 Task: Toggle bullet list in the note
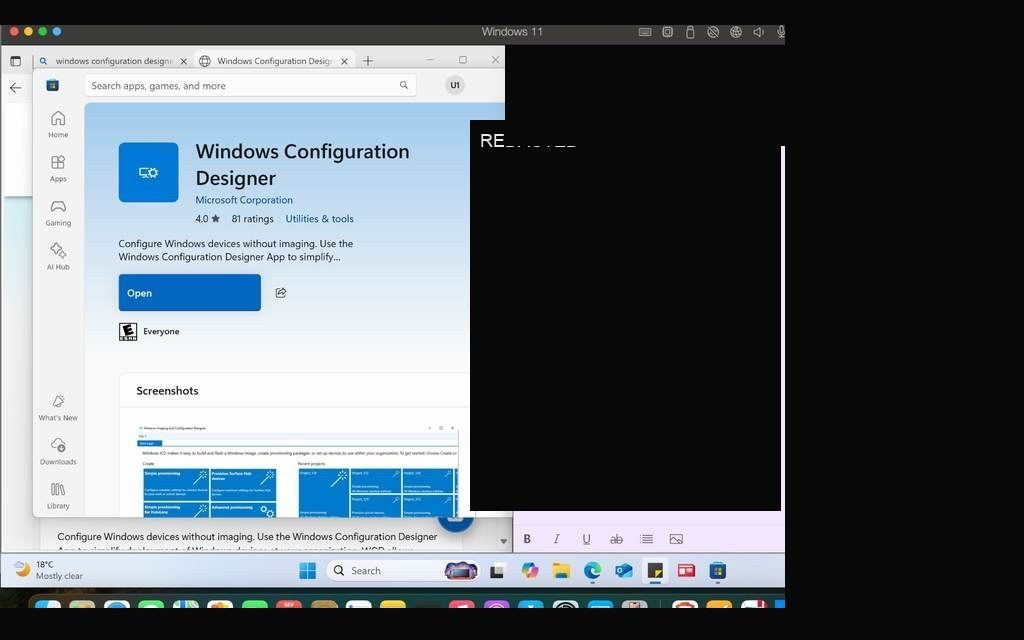647,539
